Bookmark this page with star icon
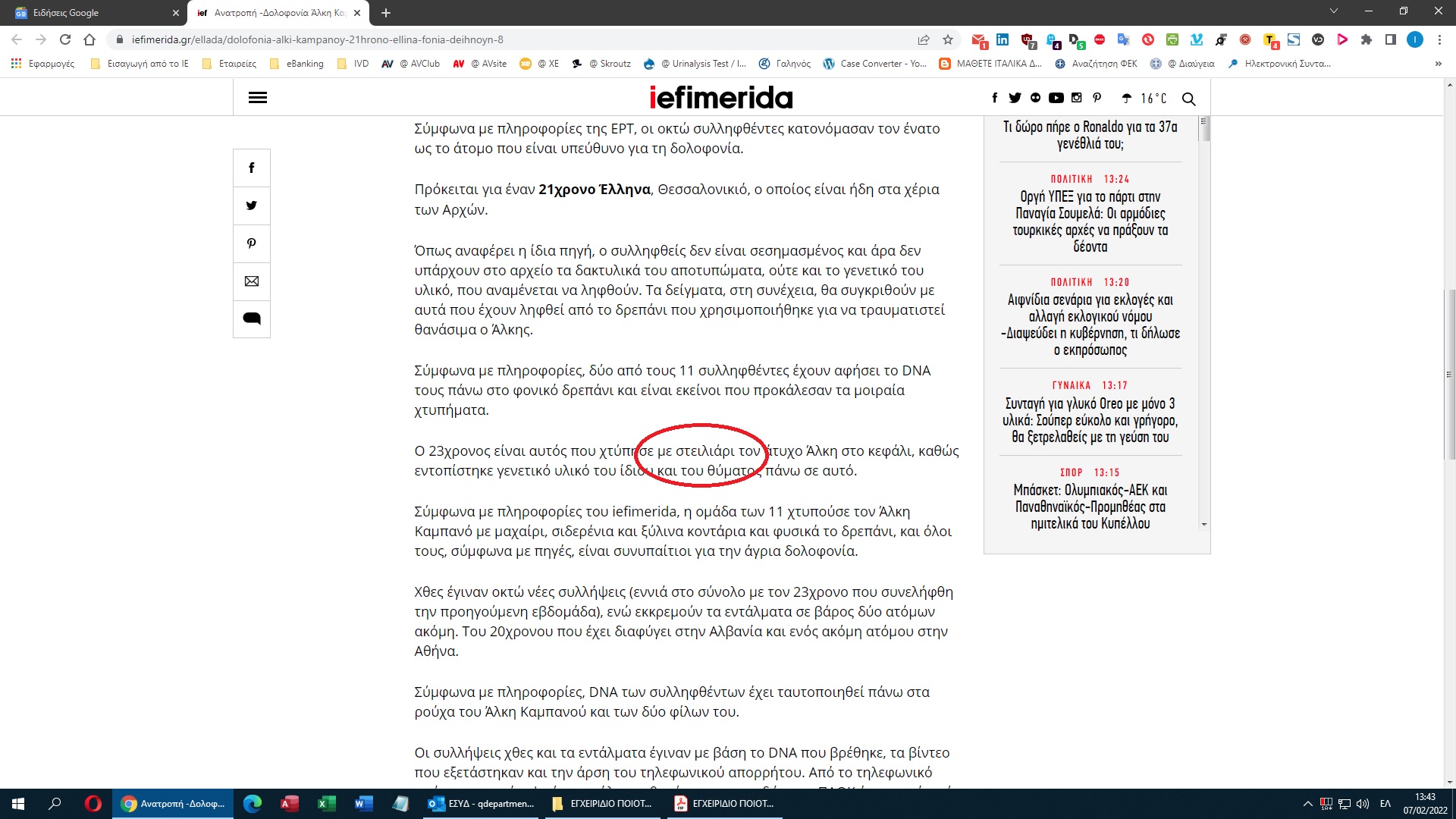1456x819 pixels. 948,39
